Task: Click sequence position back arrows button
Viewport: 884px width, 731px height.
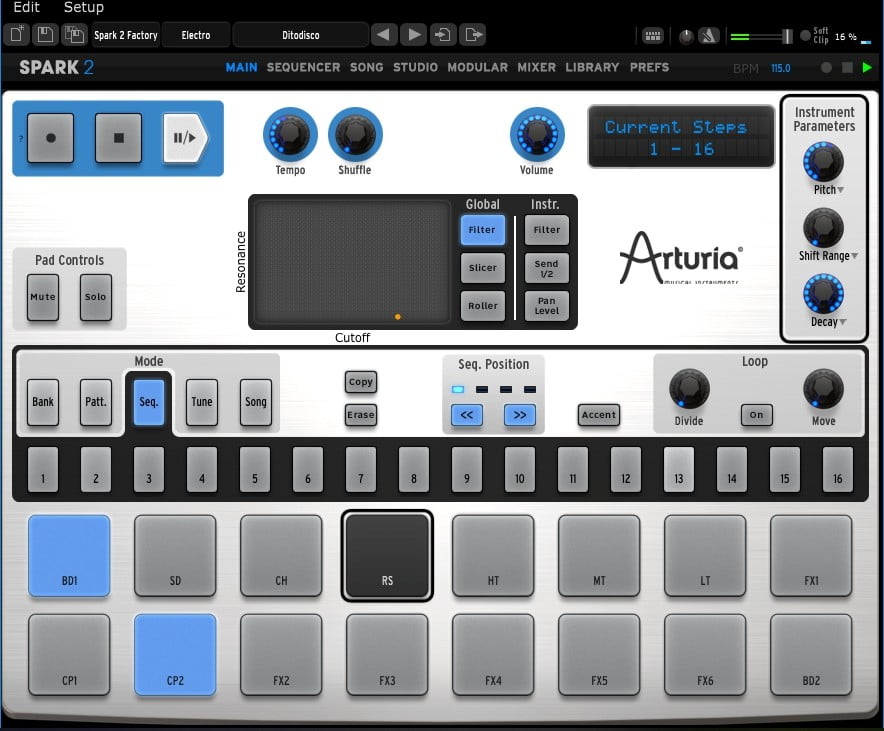Action: pos(467,415)
